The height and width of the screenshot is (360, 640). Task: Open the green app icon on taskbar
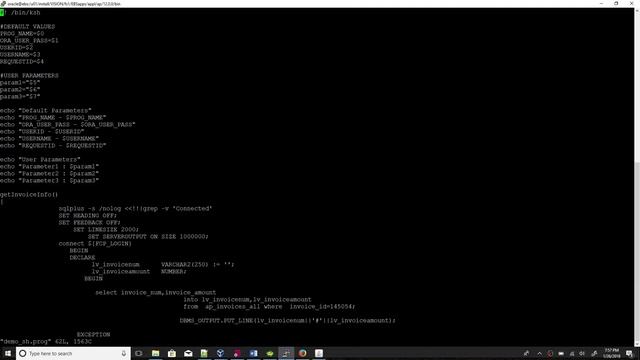pyautogui.click(x=270, y=353)
